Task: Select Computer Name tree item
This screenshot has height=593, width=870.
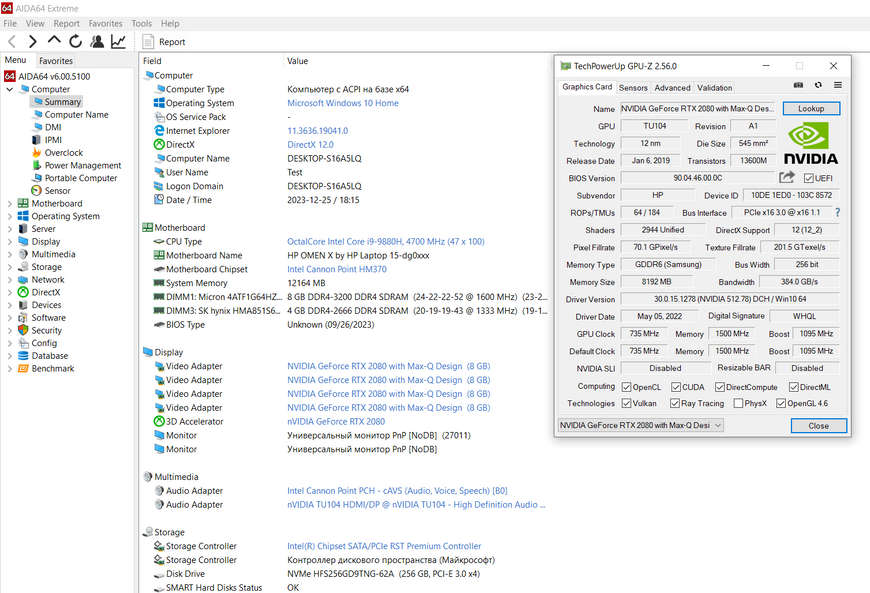Action: (x=76, y=114)
